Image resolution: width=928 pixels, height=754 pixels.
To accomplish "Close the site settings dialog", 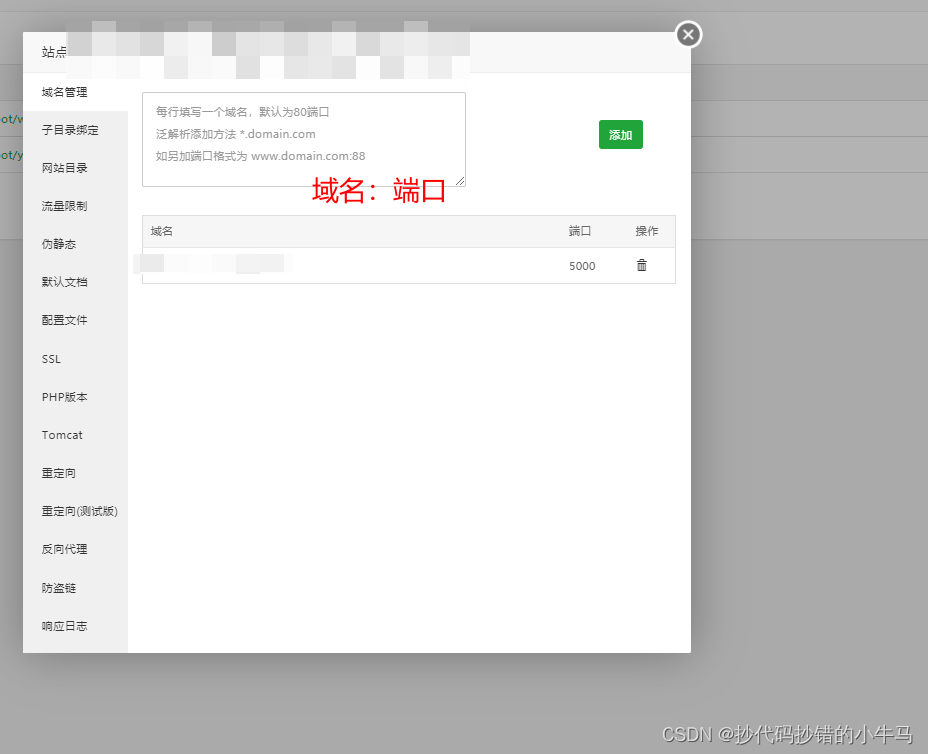I will (688, 35).
